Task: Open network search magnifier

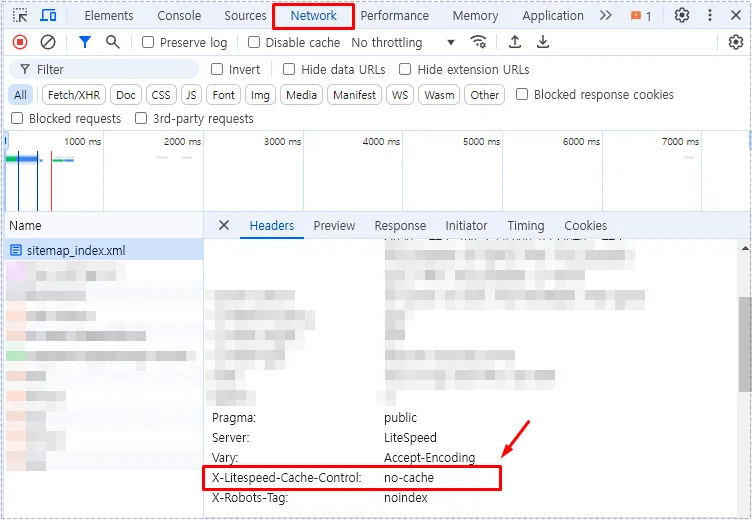Action: (x=113, y=42)
